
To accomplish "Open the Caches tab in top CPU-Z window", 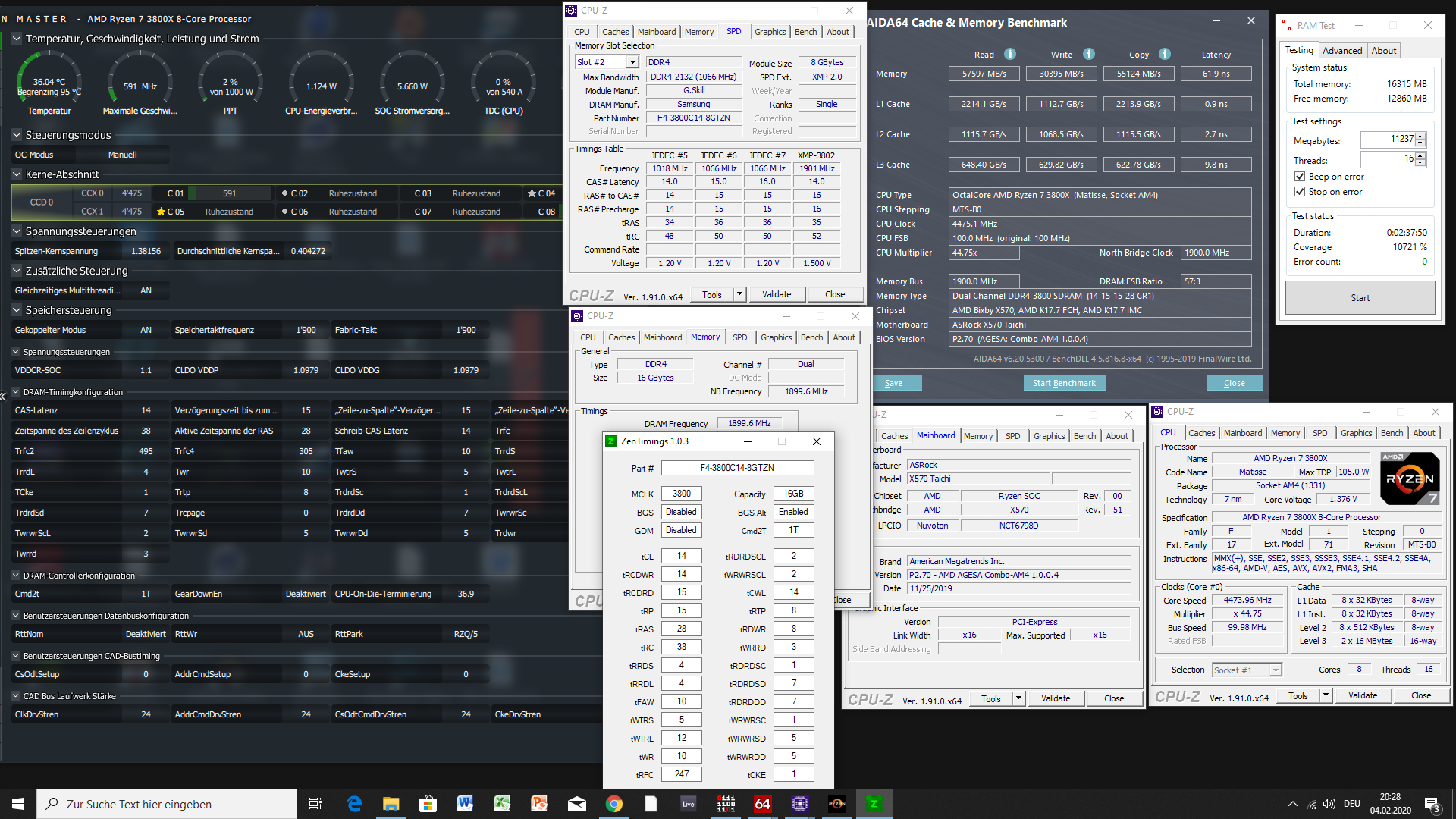I will (x=615, y=32).
